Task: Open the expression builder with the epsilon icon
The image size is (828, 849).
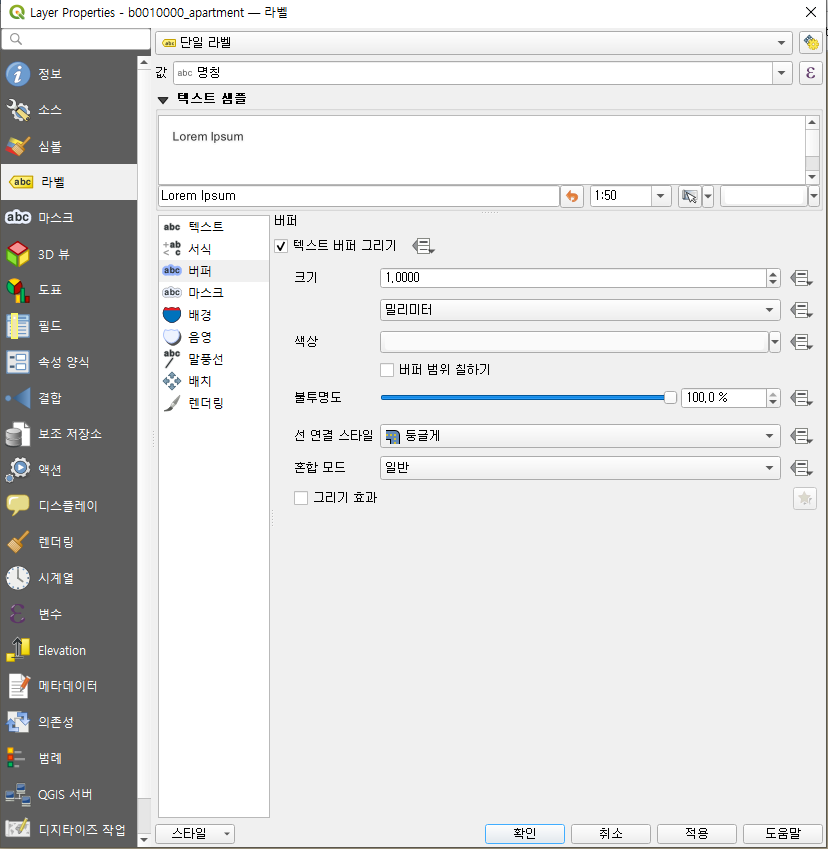Action: pyautogui.click(x=810, y=73)
